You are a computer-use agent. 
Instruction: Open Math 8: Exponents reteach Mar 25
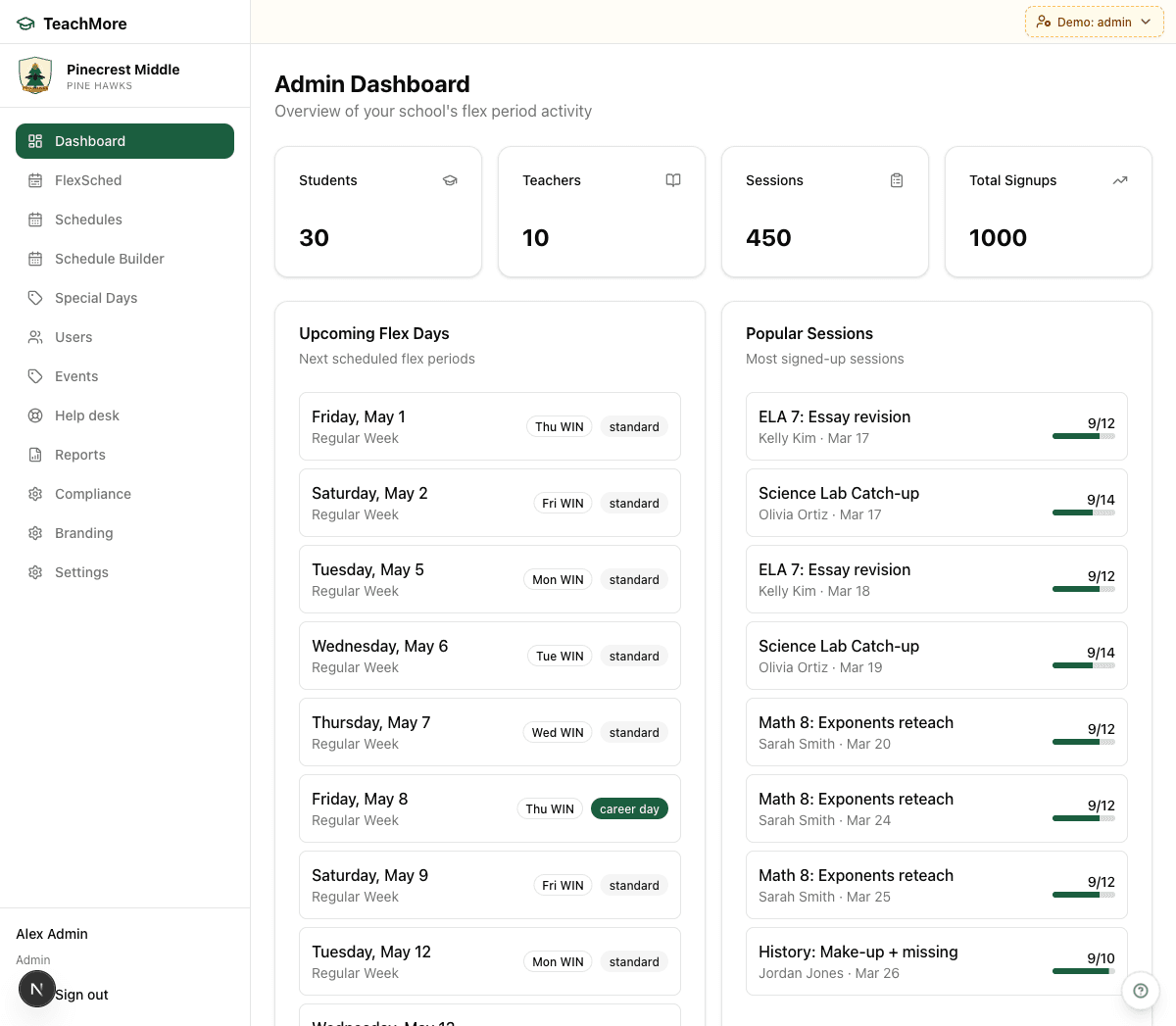[x=937, y=885]
